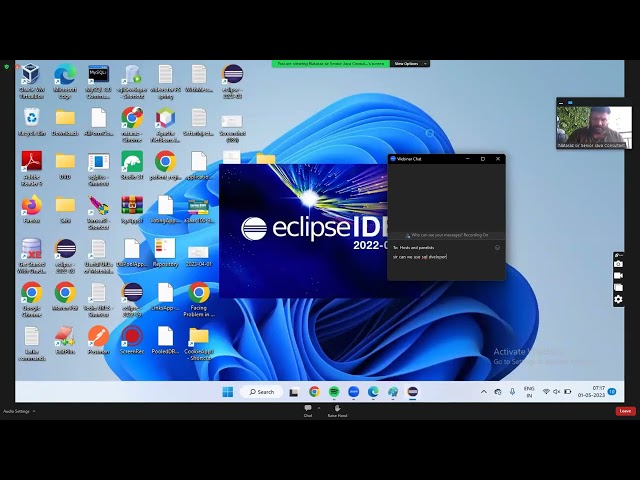
Task: Open the Oracle VM VirtualBox desktop shortcut
Action: coord(31,81)
